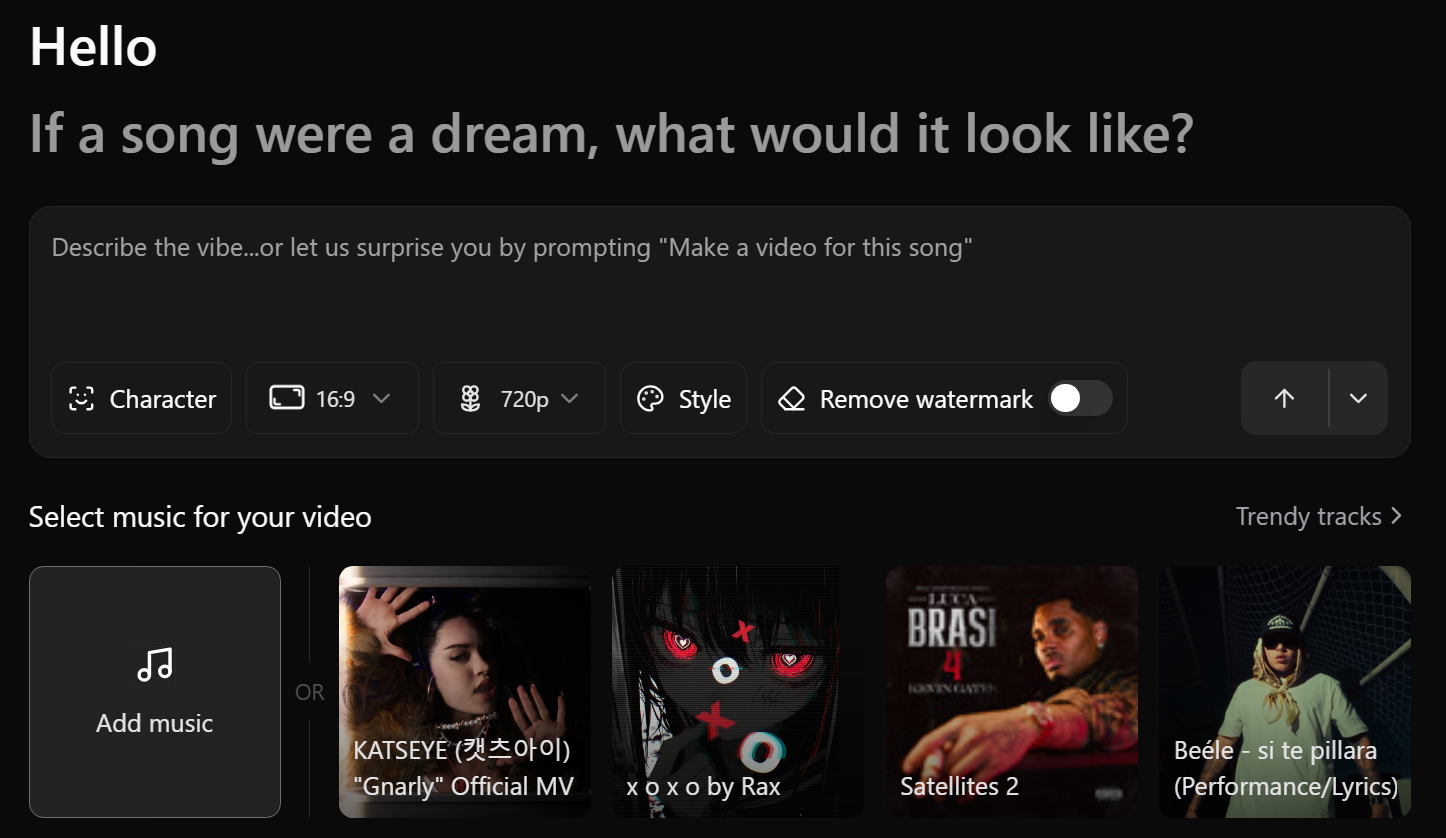Screen dimensions: 1446x838
Task: Toggle the Remove watermark switch
Action: click(1079, 398)
